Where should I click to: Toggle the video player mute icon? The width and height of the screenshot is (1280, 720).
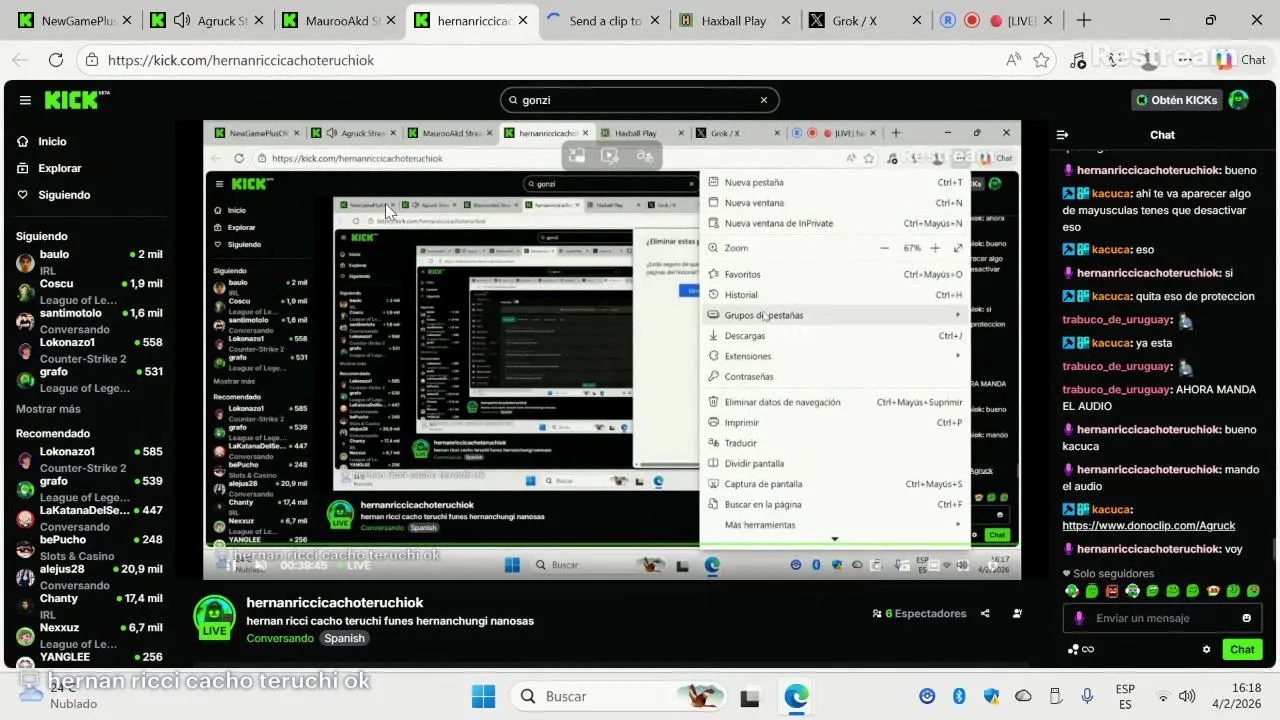pyautogui.click(x=260, y=565)
